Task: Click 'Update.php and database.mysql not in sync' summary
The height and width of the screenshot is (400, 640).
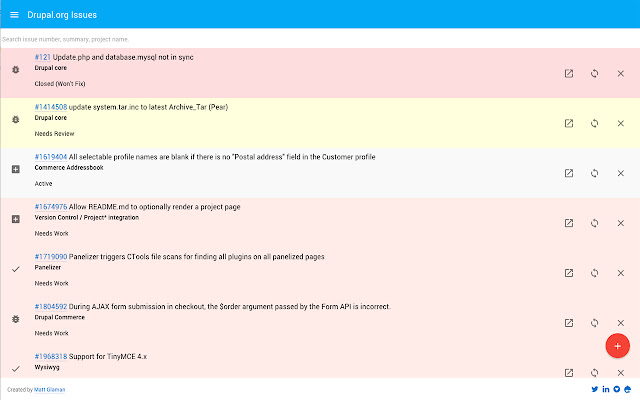Action: pyautogui.click(x=123, y=57)
